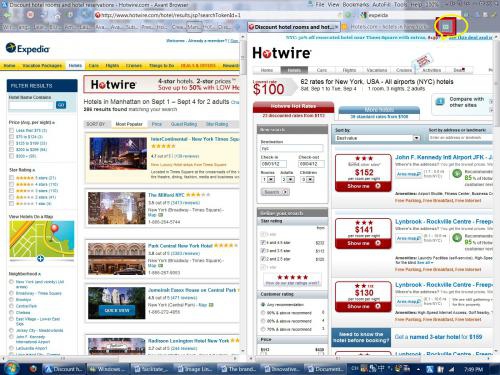
Task: Click the green Go button near search box
Action: tap(348, 15)
